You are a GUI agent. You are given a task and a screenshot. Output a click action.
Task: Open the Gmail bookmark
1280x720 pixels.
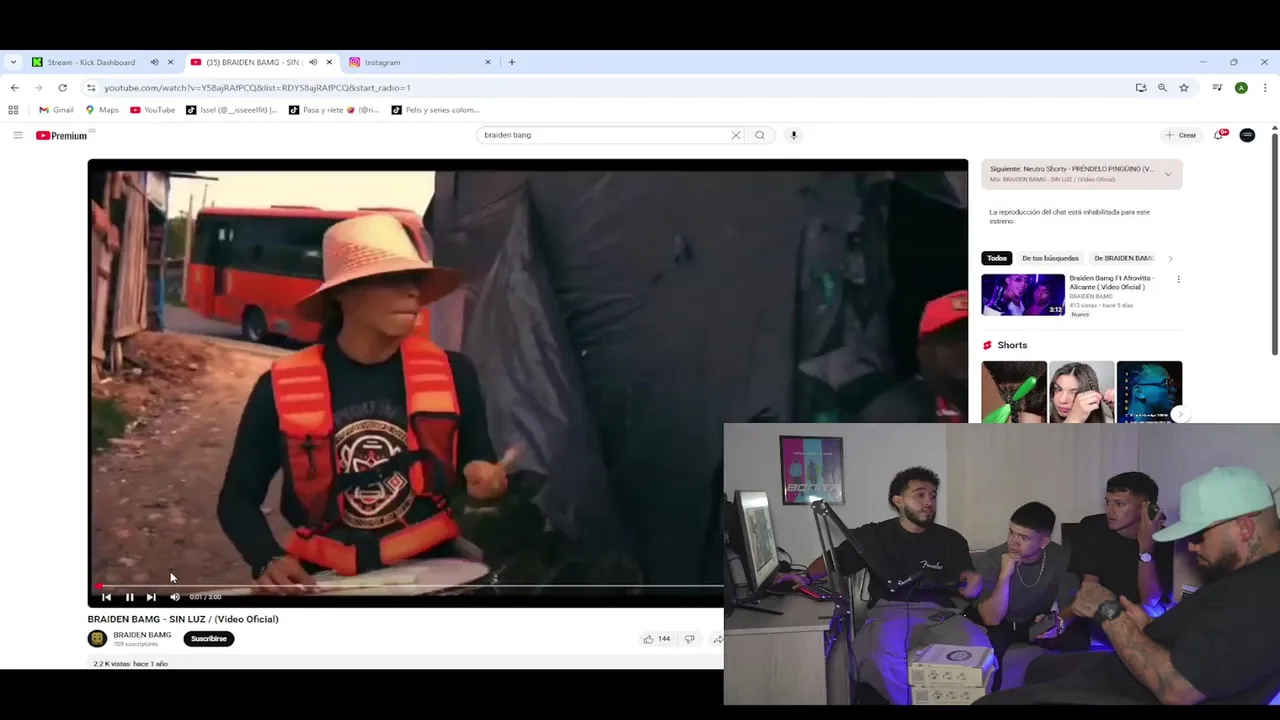tap(56, 110)
